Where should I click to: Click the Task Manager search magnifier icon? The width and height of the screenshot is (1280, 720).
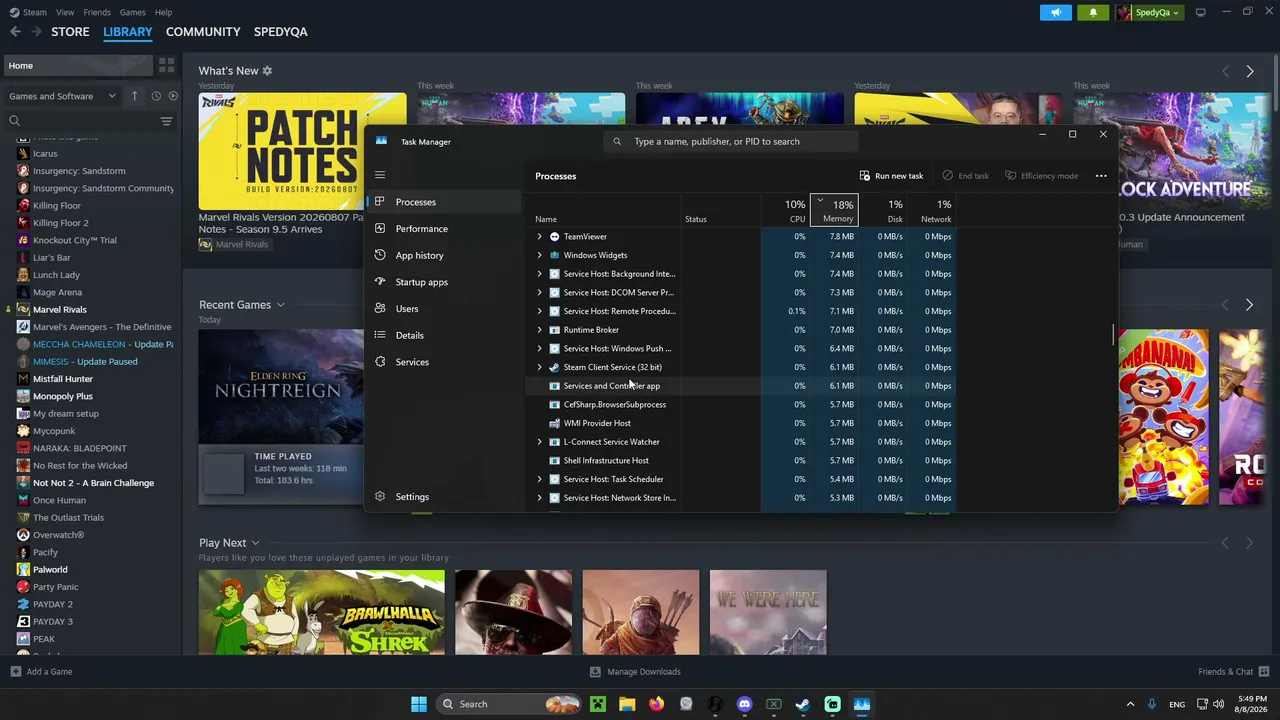click(x=617, y=142)
